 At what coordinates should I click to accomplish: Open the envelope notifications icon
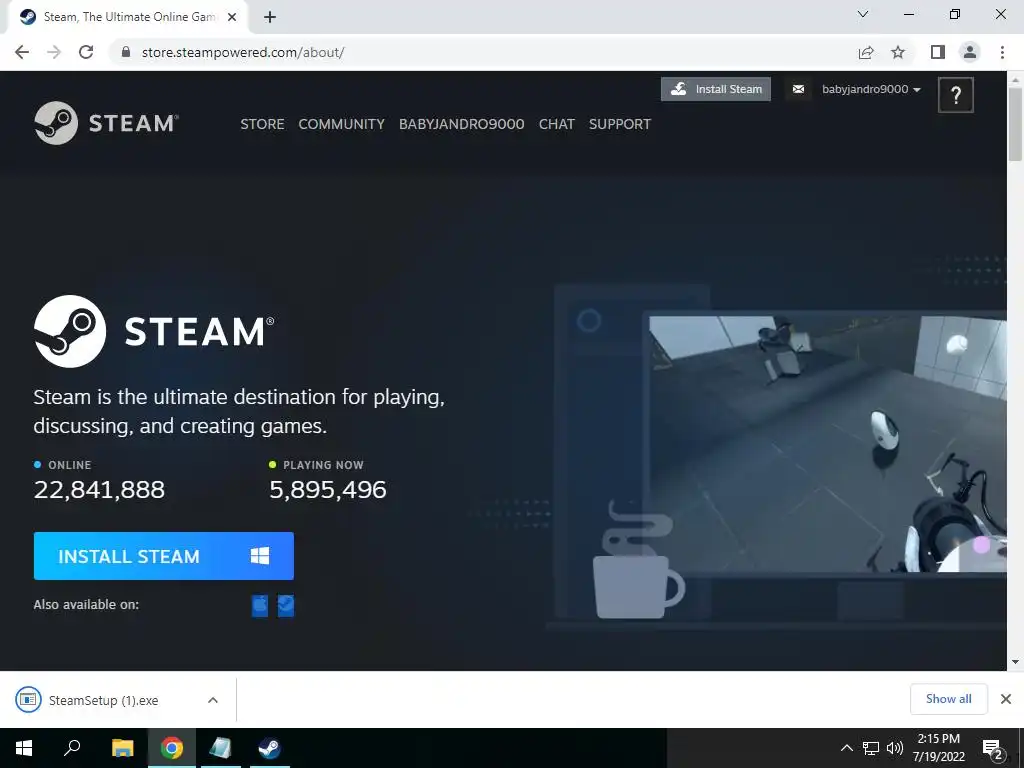pos(798,89)
